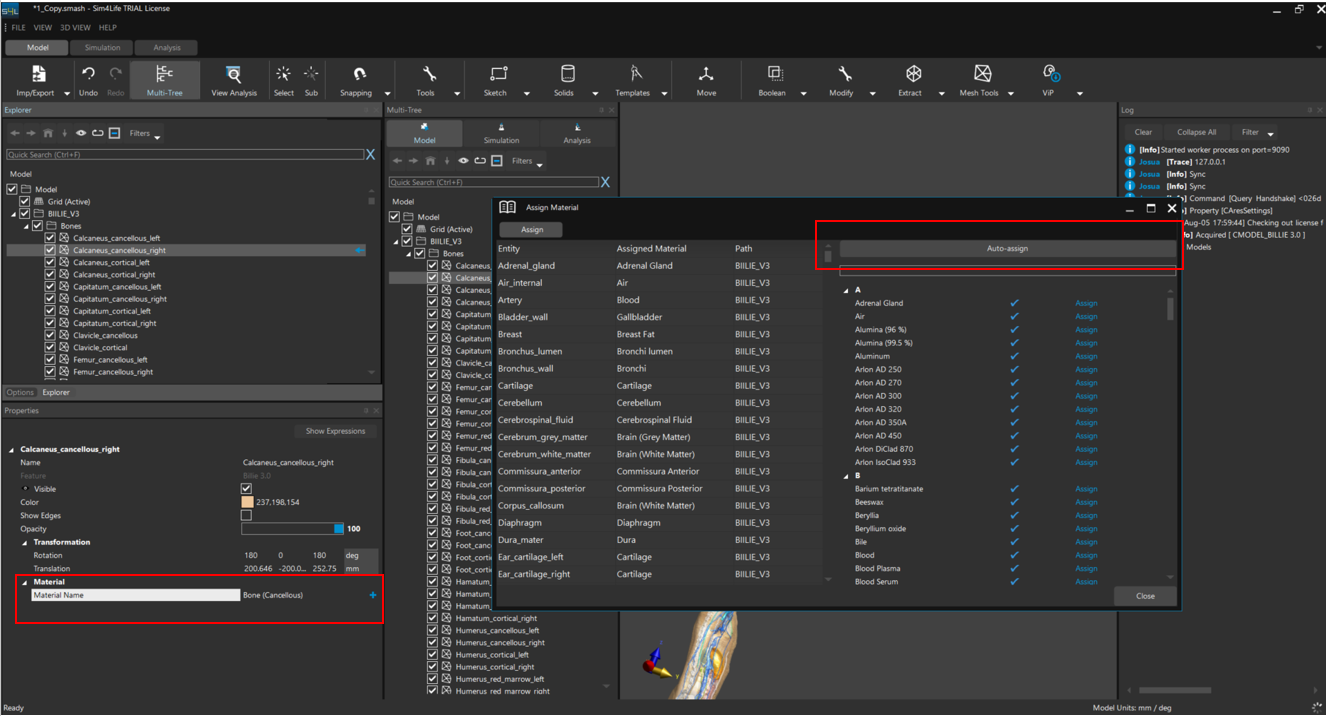
Task: Click the color swatch for Color property
Action: (247, 502)
